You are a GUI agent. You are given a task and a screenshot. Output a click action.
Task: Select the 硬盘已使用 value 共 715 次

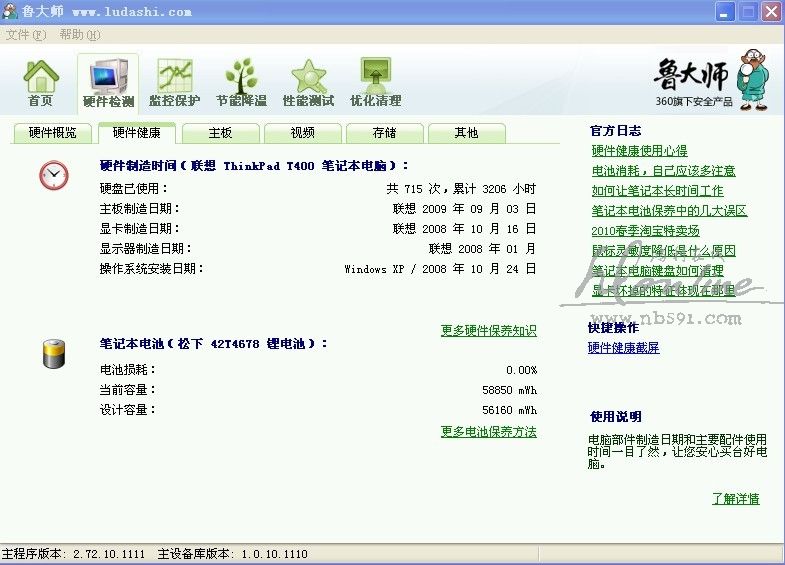coord(461,189)
